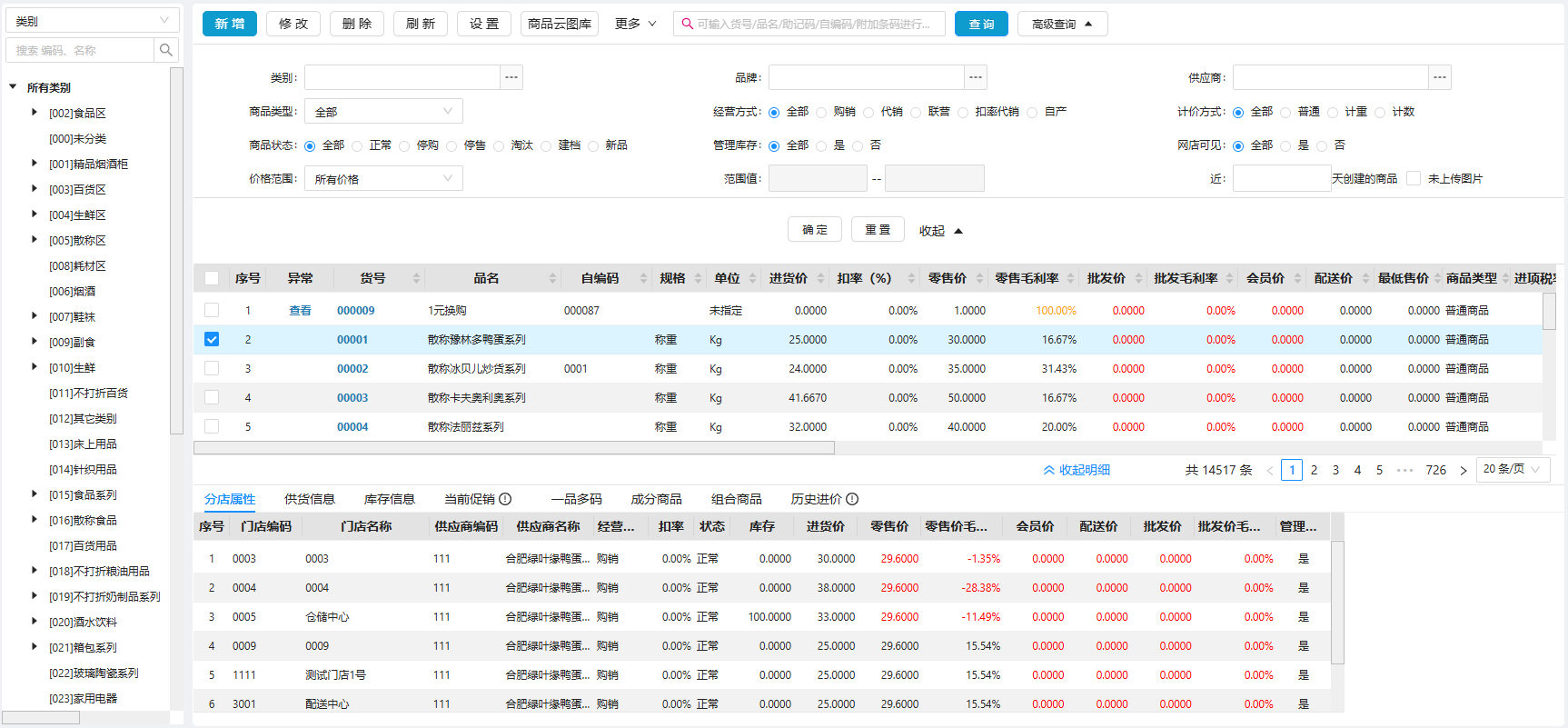Screen dimensions: 1568x728
Task: Click the category search magnifier icon
Action: click(x=165, y=50)
